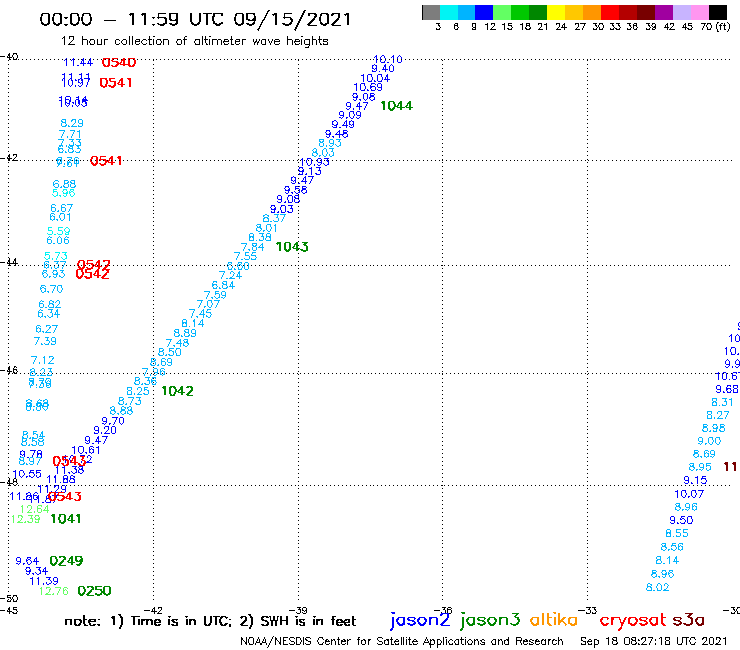This screenshot has height=650, width=740.
Task: Select the dark blue 12 ft legend swatch
Action: click(484, 12)
